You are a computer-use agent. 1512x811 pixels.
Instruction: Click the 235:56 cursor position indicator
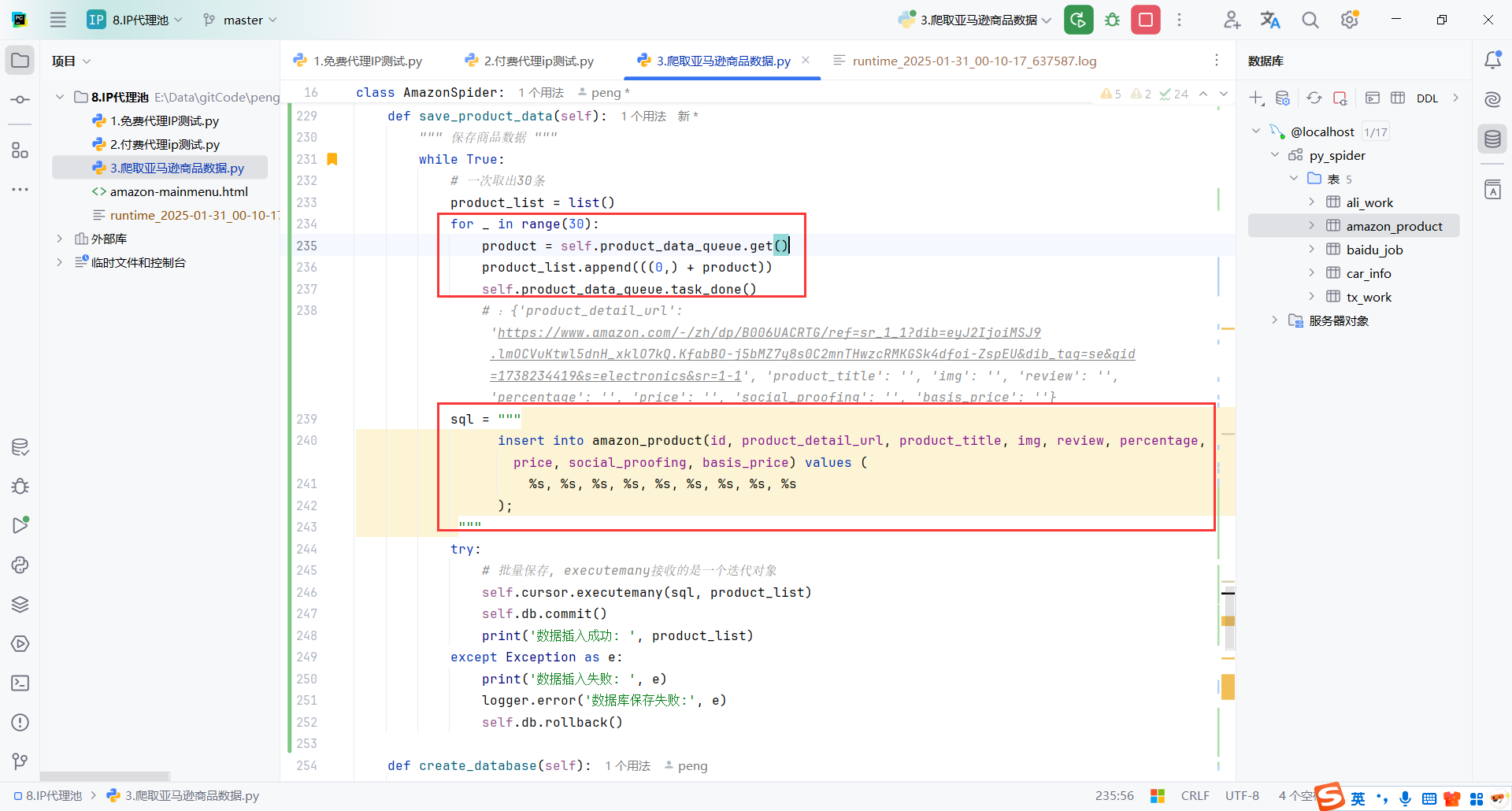tap(1114, 796)
